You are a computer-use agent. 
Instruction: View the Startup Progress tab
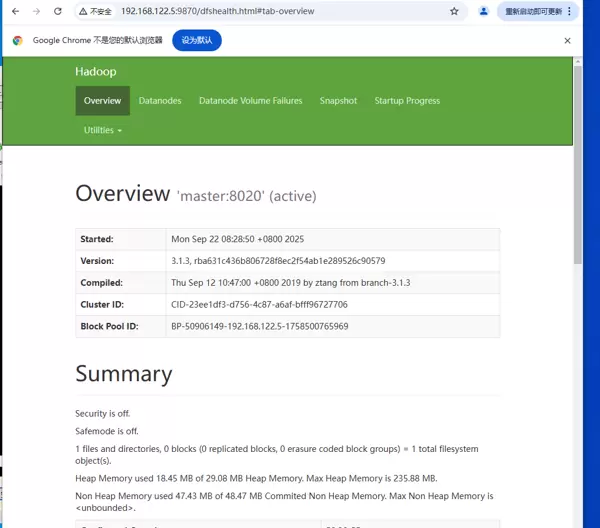(407, 101)
